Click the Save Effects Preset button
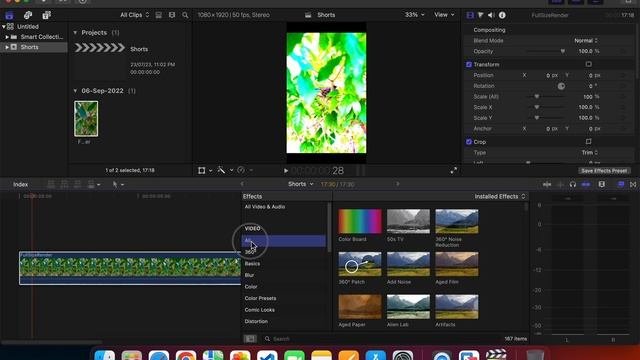 pyautogui.click(x=604, y=171)
